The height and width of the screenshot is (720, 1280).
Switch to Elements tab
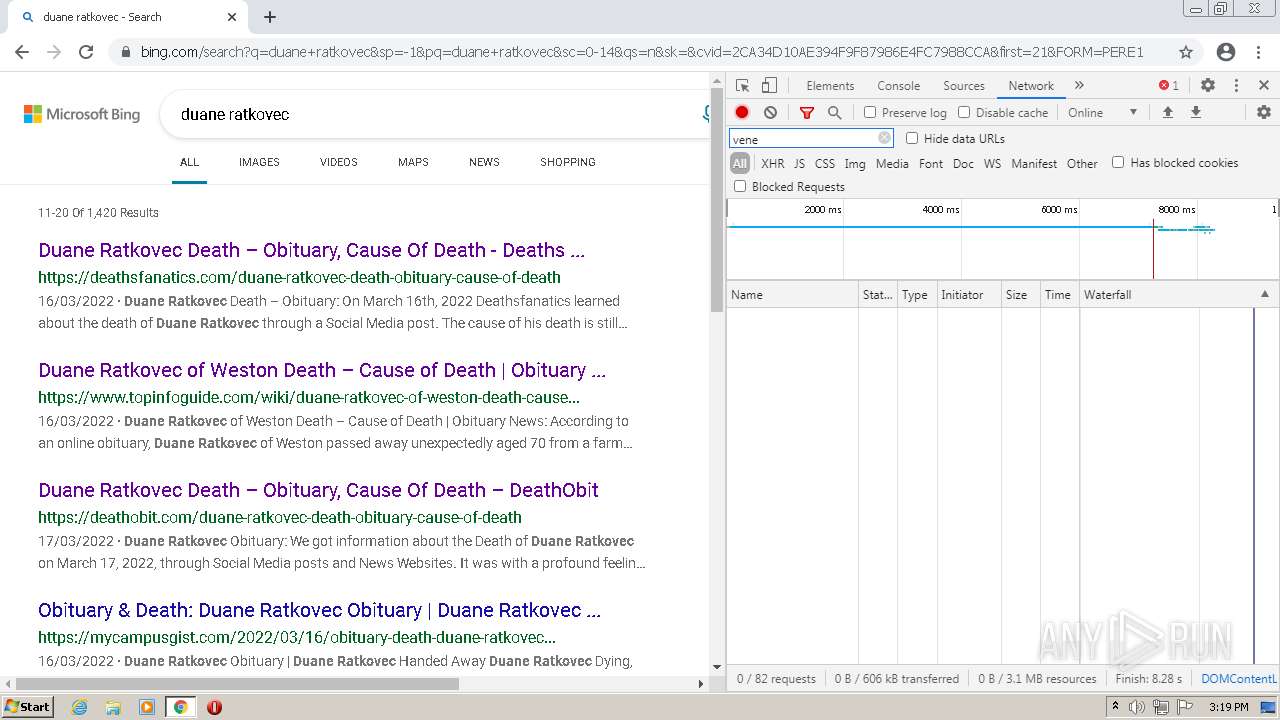coord(830,86)
